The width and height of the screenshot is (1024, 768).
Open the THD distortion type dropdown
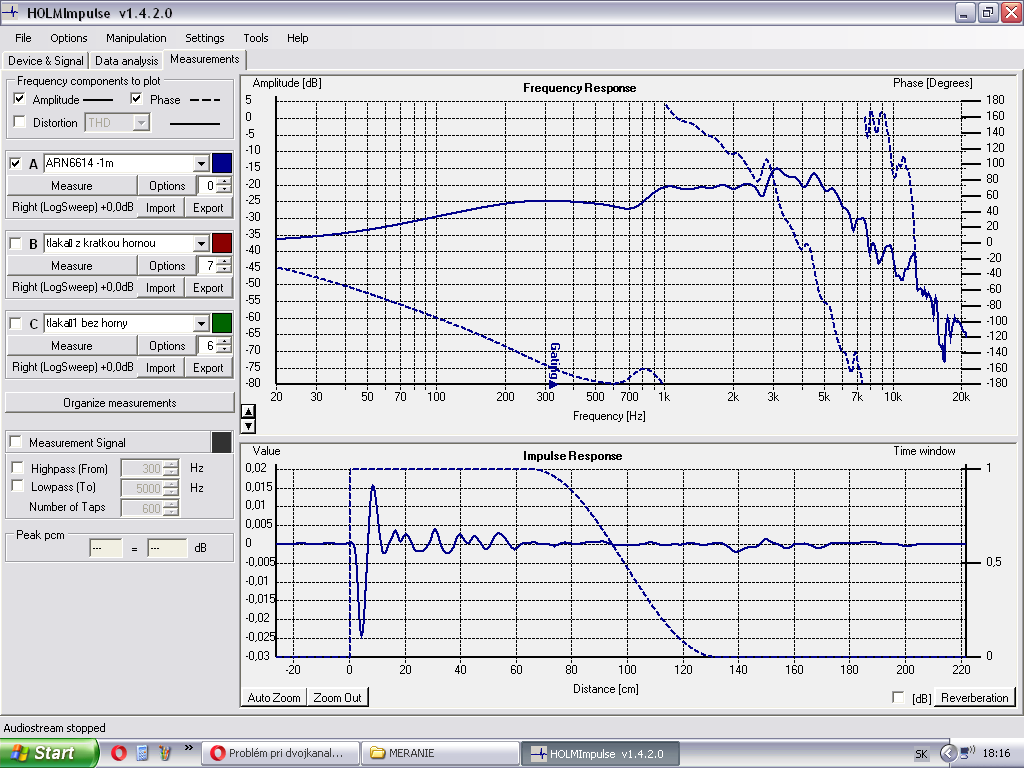(141, 122)
